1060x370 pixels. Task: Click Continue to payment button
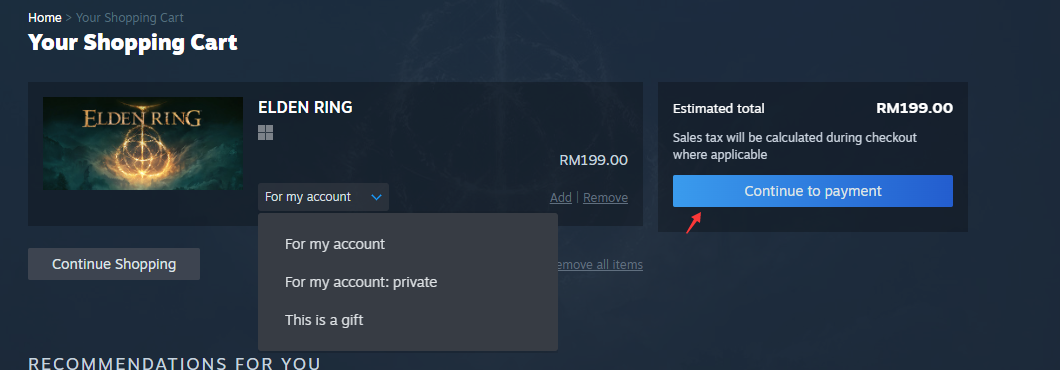tap(813, 191)
